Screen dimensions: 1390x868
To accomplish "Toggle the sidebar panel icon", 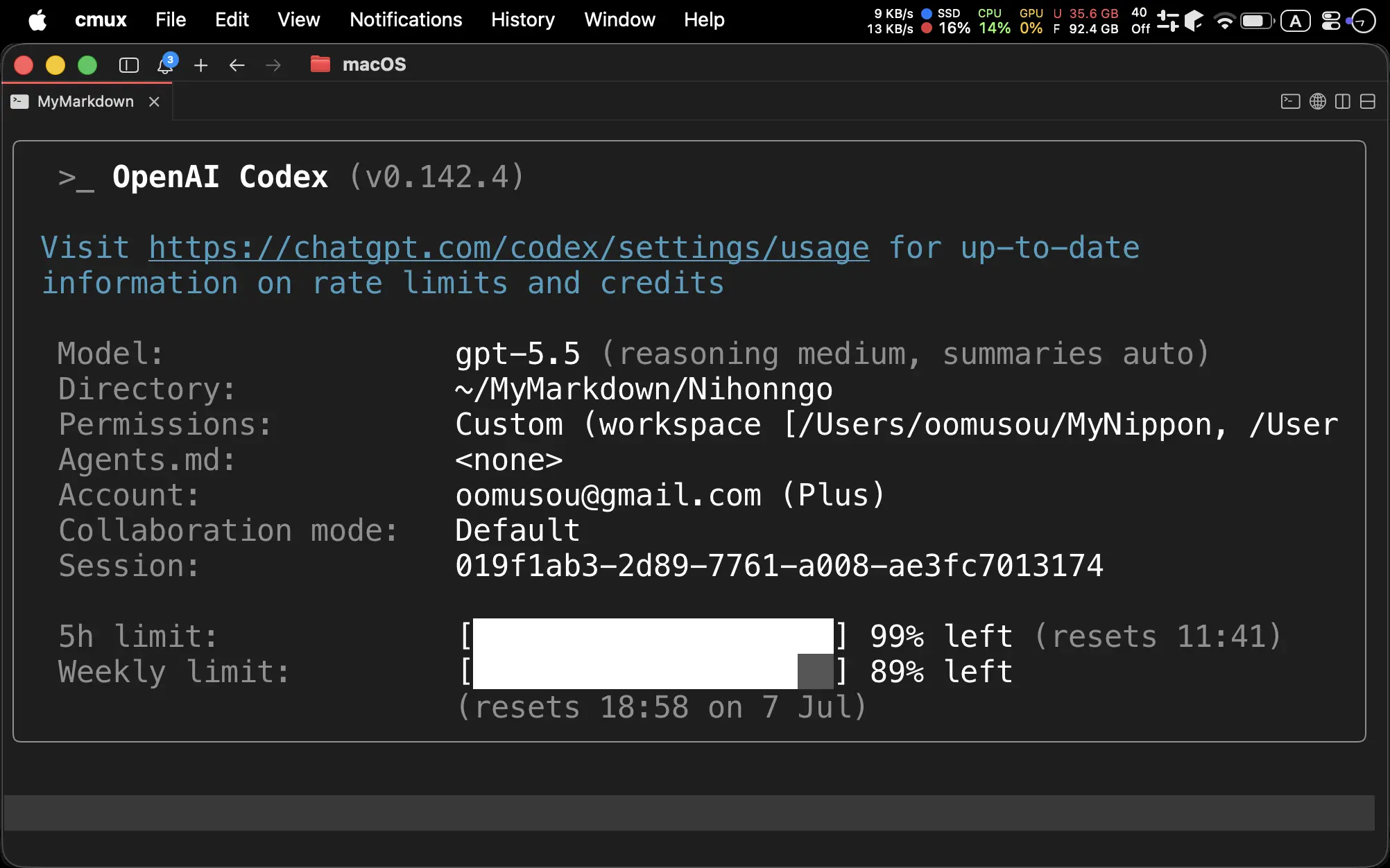I will 129,65.
